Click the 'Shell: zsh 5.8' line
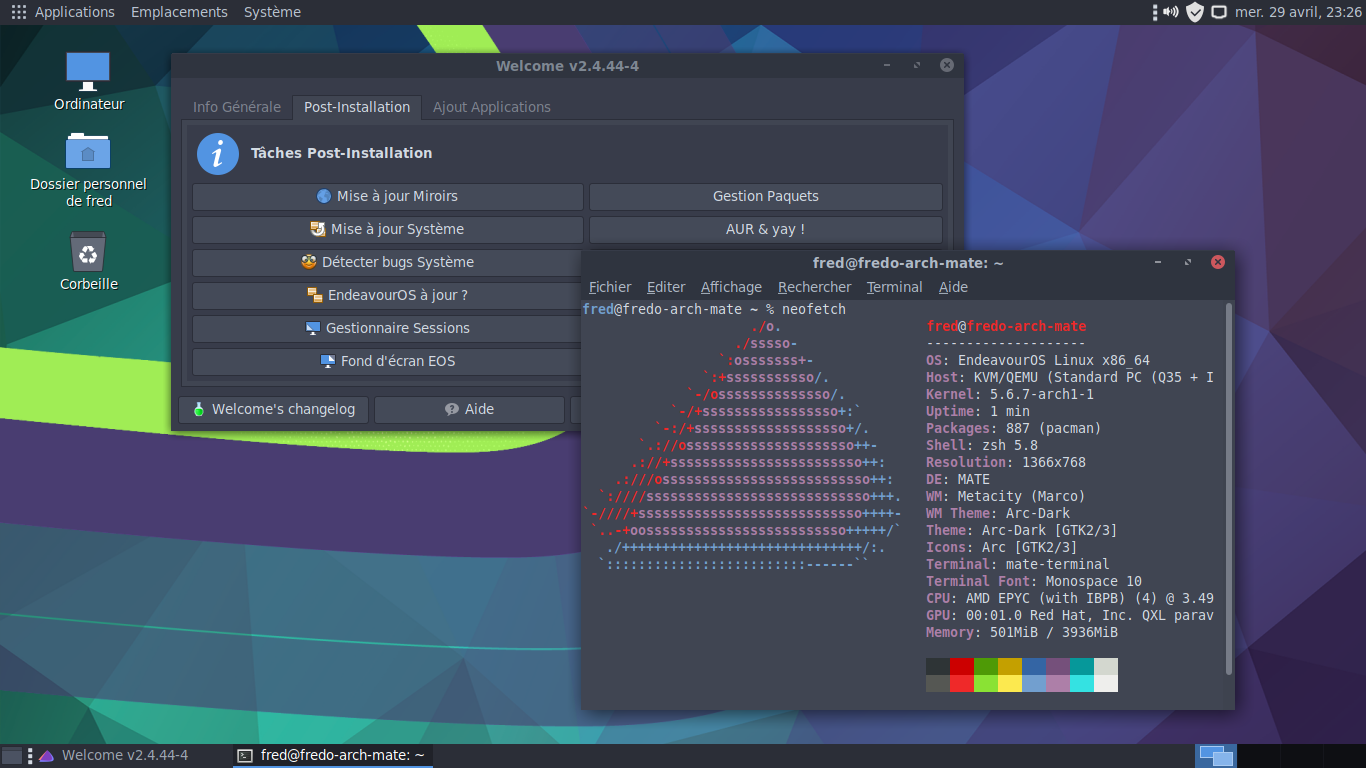 [982, 445]
